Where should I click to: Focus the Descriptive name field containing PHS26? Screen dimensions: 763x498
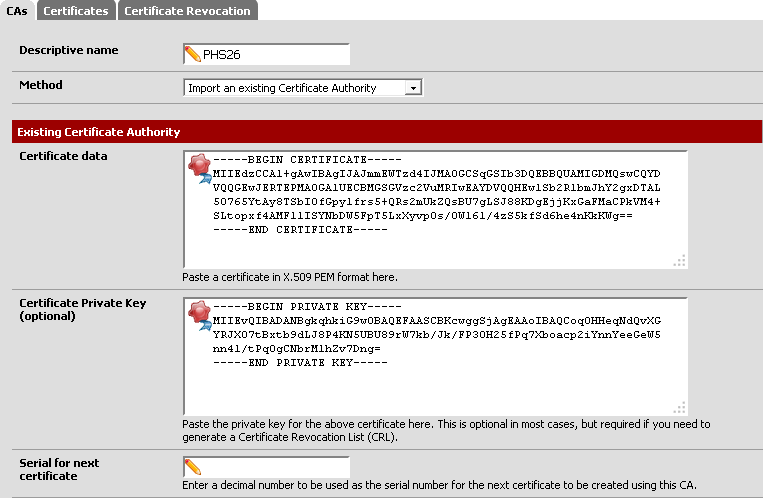(x=275, y=53)
